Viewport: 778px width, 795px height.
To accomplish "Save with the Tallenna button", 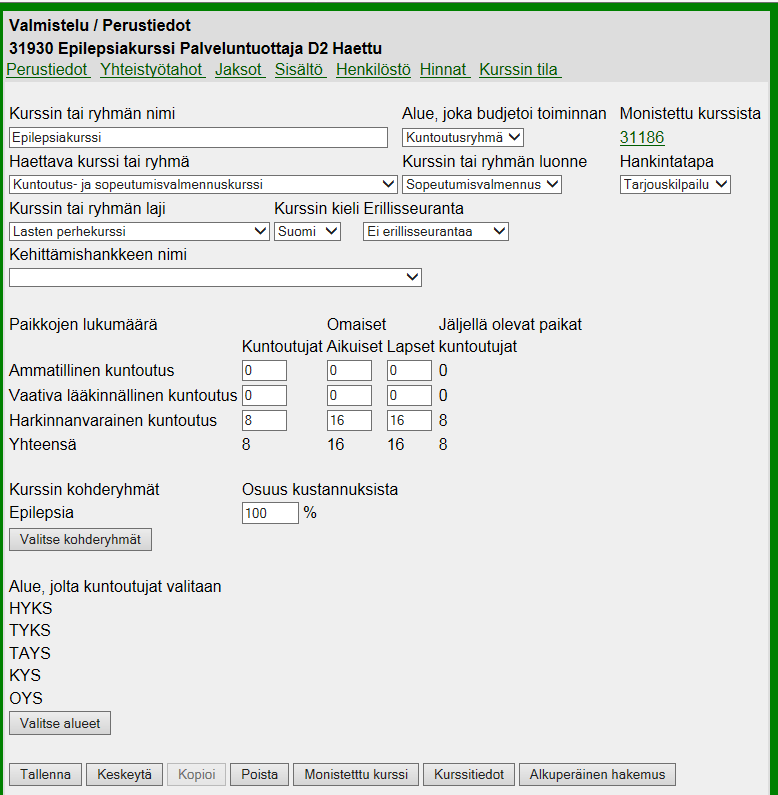I will tap(45, 775).
